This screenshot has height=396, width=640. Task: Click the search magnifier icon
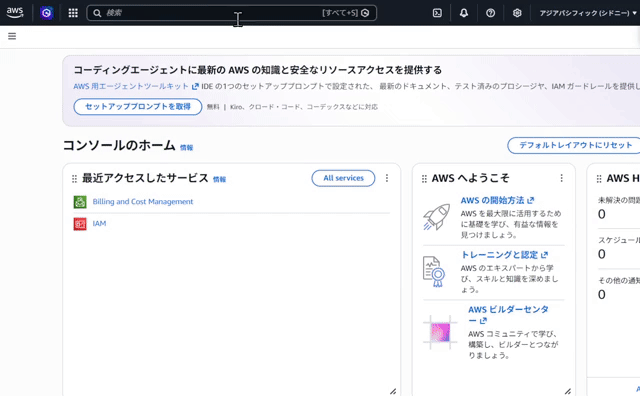[x=97, y=13]
